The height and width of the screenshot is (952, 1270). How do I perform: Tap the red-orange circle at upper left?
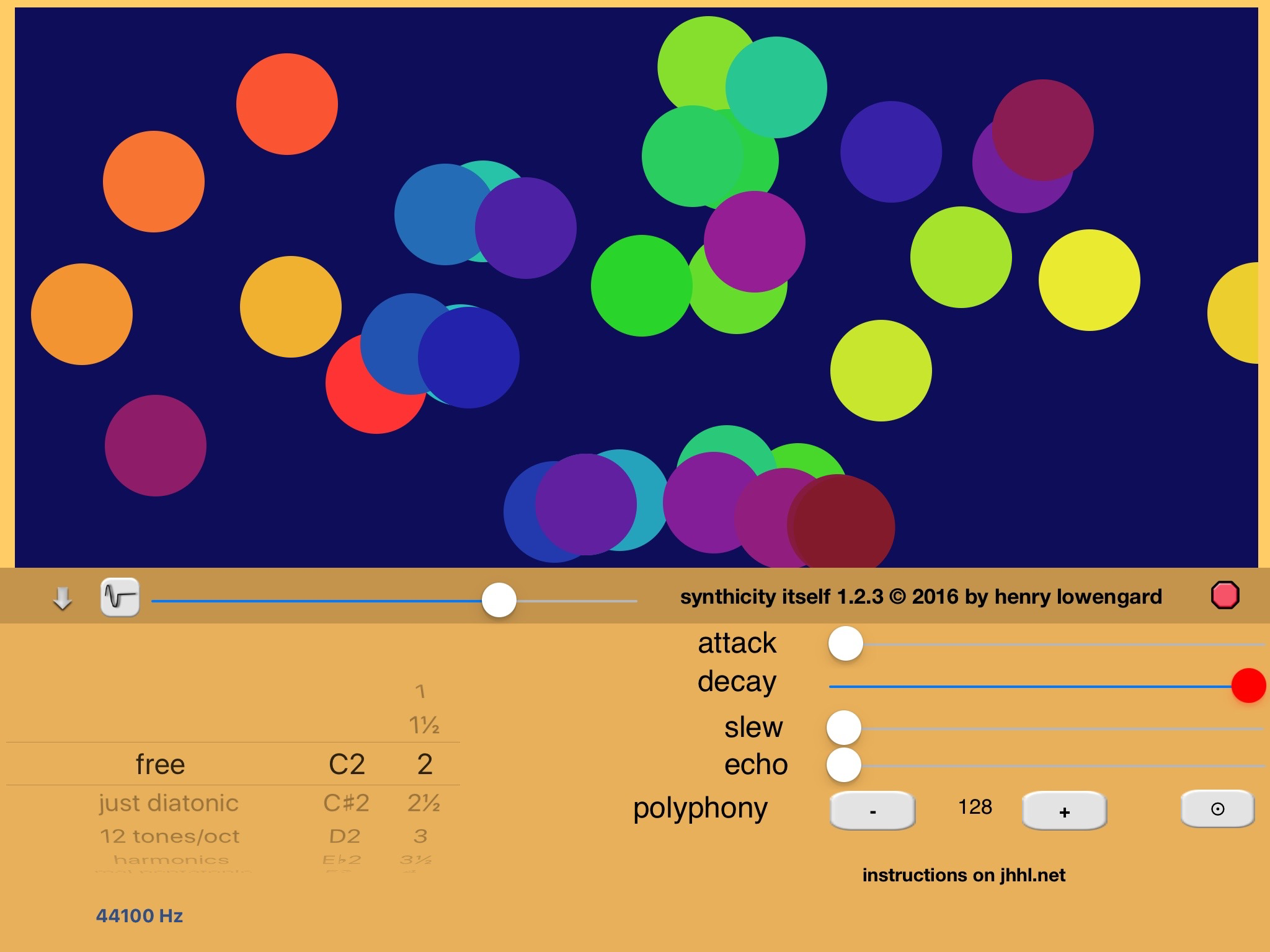(x=286, y=104)
